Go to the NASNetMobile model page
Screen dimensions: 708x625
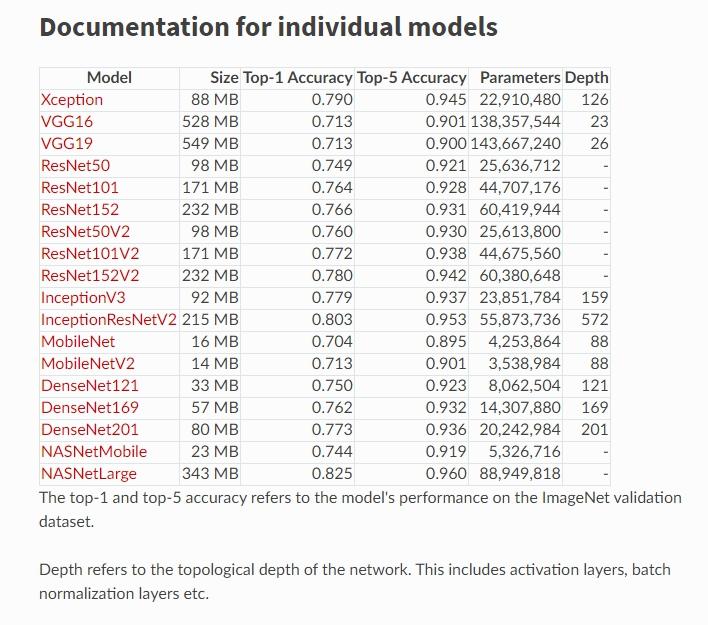[94, 452]
